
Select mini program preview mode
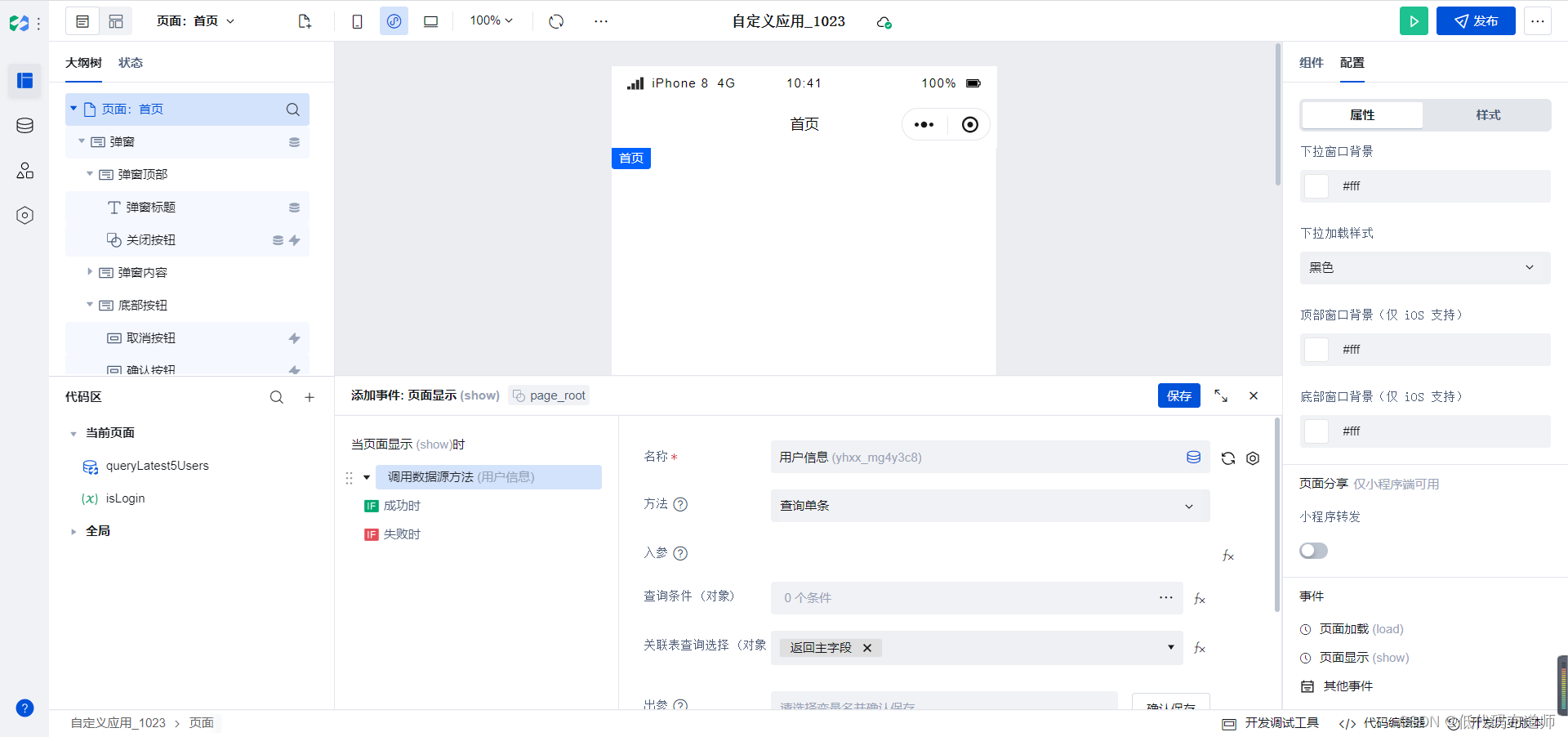[394, 21]
